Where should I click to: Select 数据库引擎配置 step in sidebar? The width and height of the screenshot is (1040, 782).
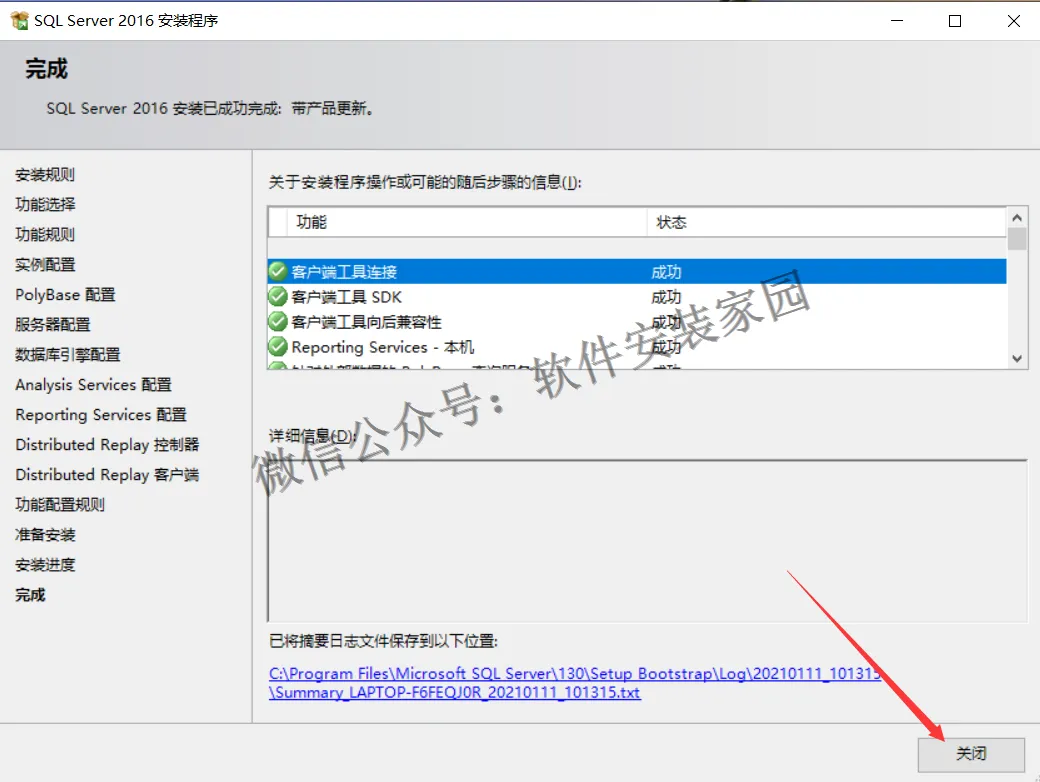pos(68,355)
